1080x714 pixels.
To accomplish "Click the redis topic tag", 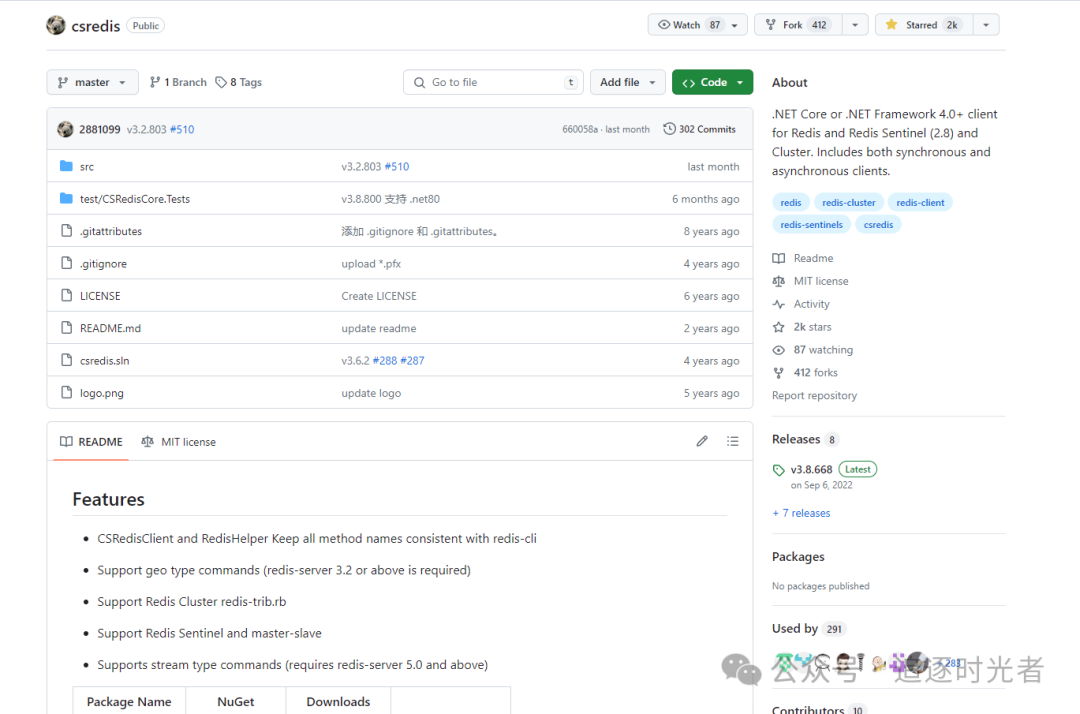I will pyautogui.click(x=791, y=202).
